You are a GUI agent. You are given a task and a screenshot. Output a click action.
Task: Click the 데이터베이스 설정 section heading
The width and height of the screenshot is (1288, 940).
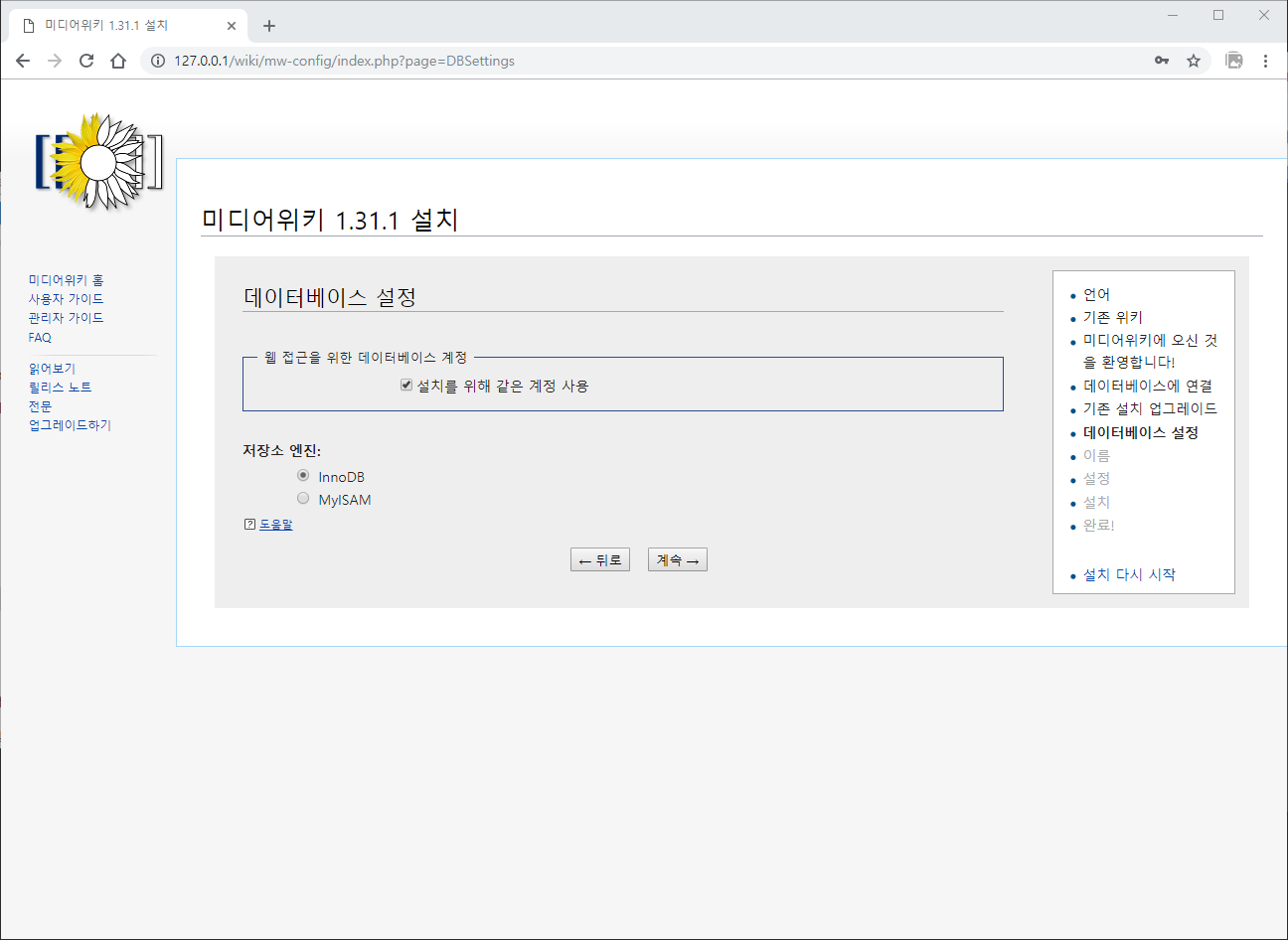[x=330, y=297]
